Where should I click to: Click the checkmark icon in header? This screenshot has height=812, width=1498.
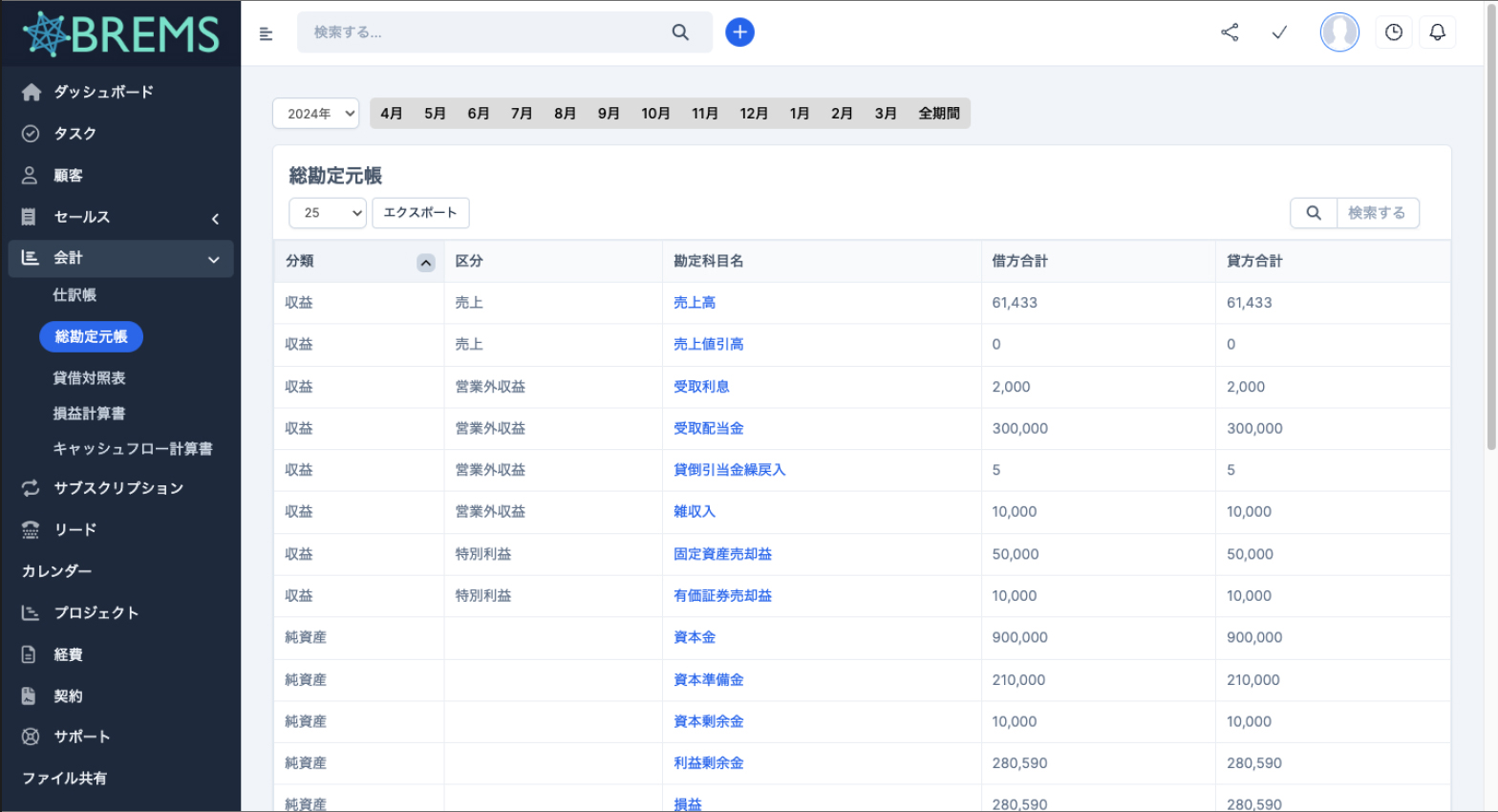pos(1279,32)
